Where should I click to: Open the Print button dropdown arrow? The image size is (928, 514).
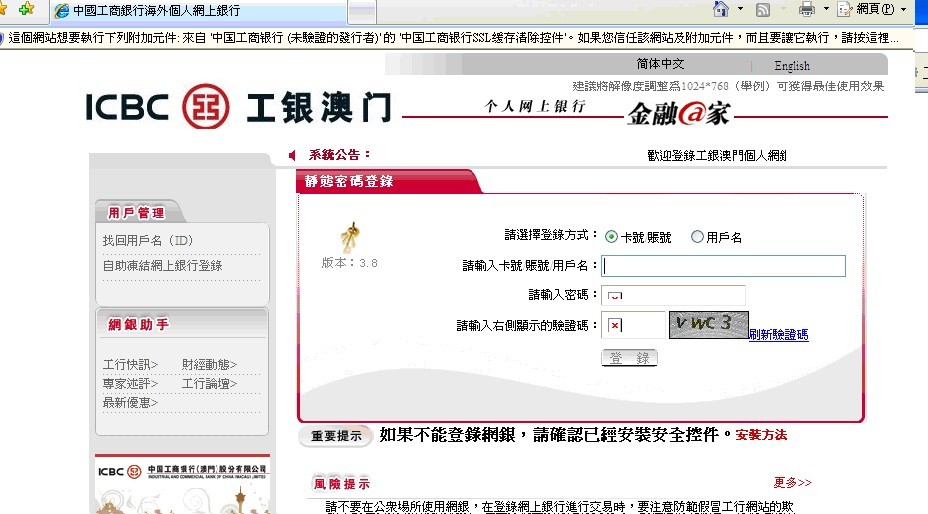(825, 9)
